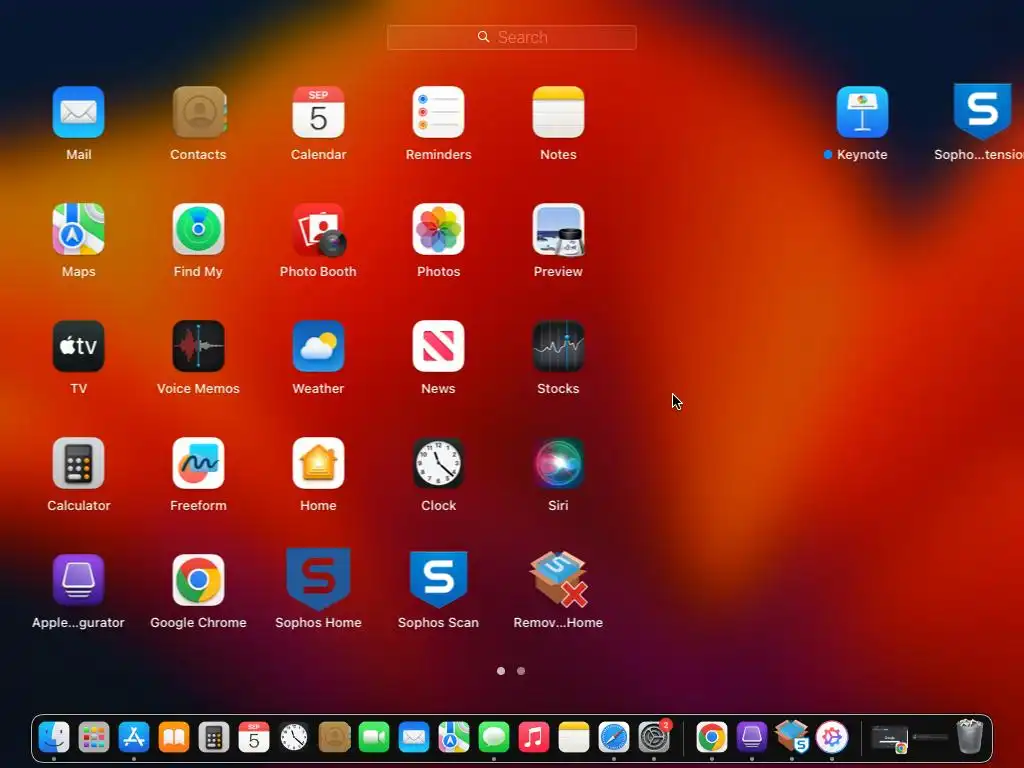Image resolution: width=1024 pixels, height=768 pixels.
Task: Click the "Voice Memos" label text
Action: click(199, 389)
